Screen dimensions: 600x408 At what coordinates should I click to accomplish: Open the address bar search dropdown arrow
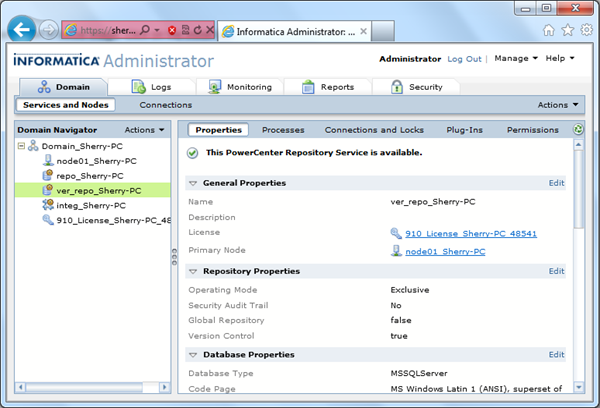[157, 30]
